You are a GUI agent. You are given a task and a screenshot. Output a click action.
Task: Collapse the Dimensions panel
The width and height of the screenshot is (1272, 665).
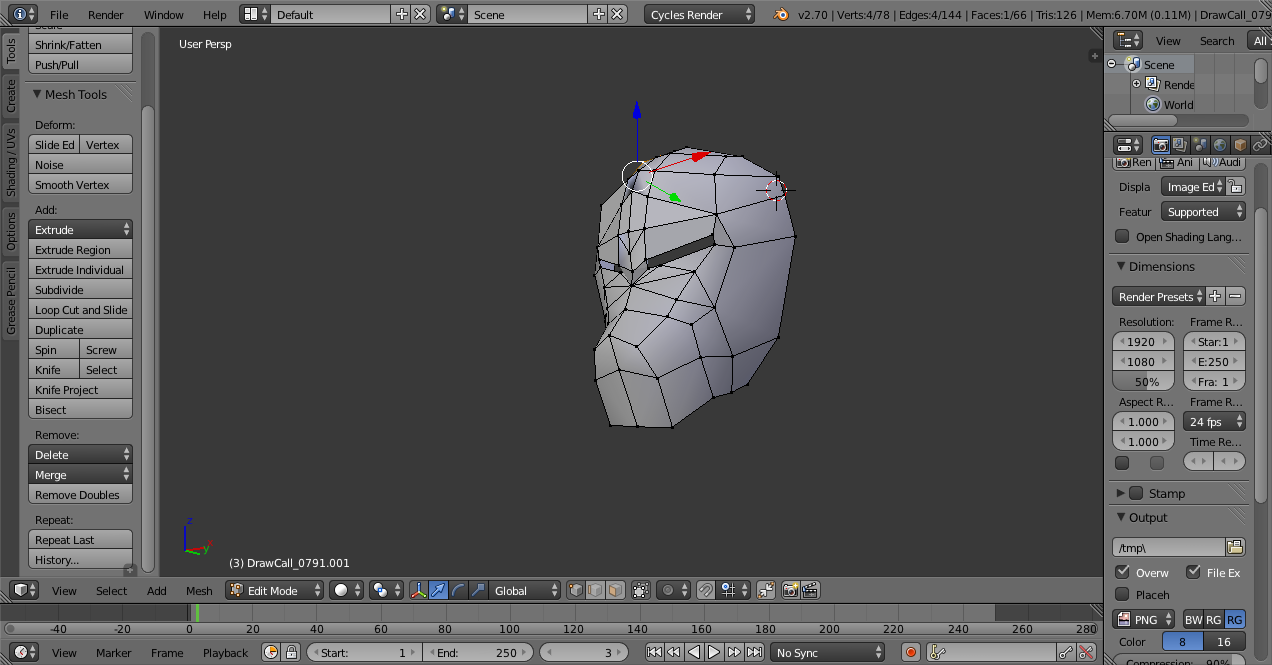point(1120,266)
